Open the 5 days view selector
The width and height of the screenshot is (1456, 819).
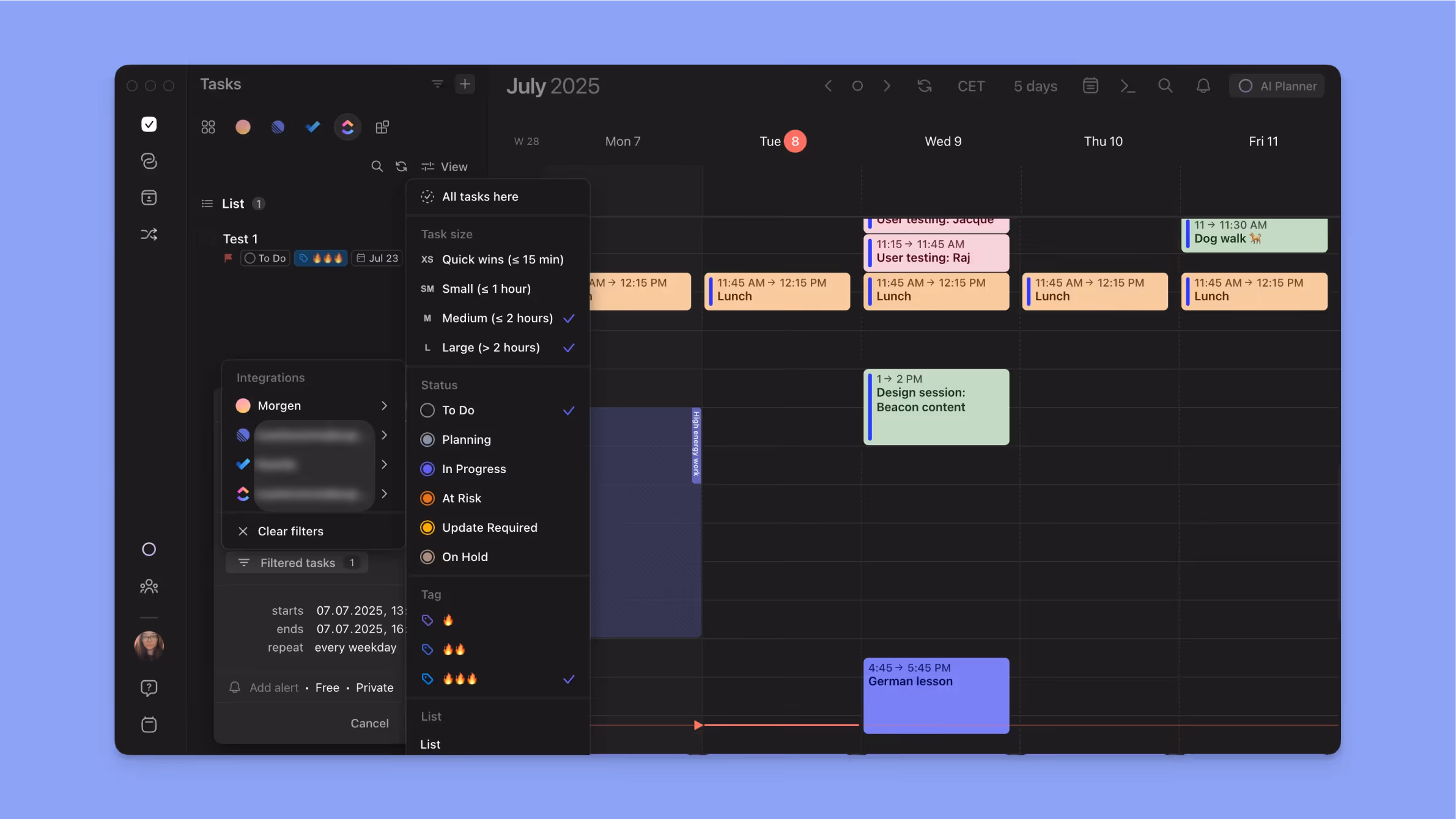(1034, 86)
